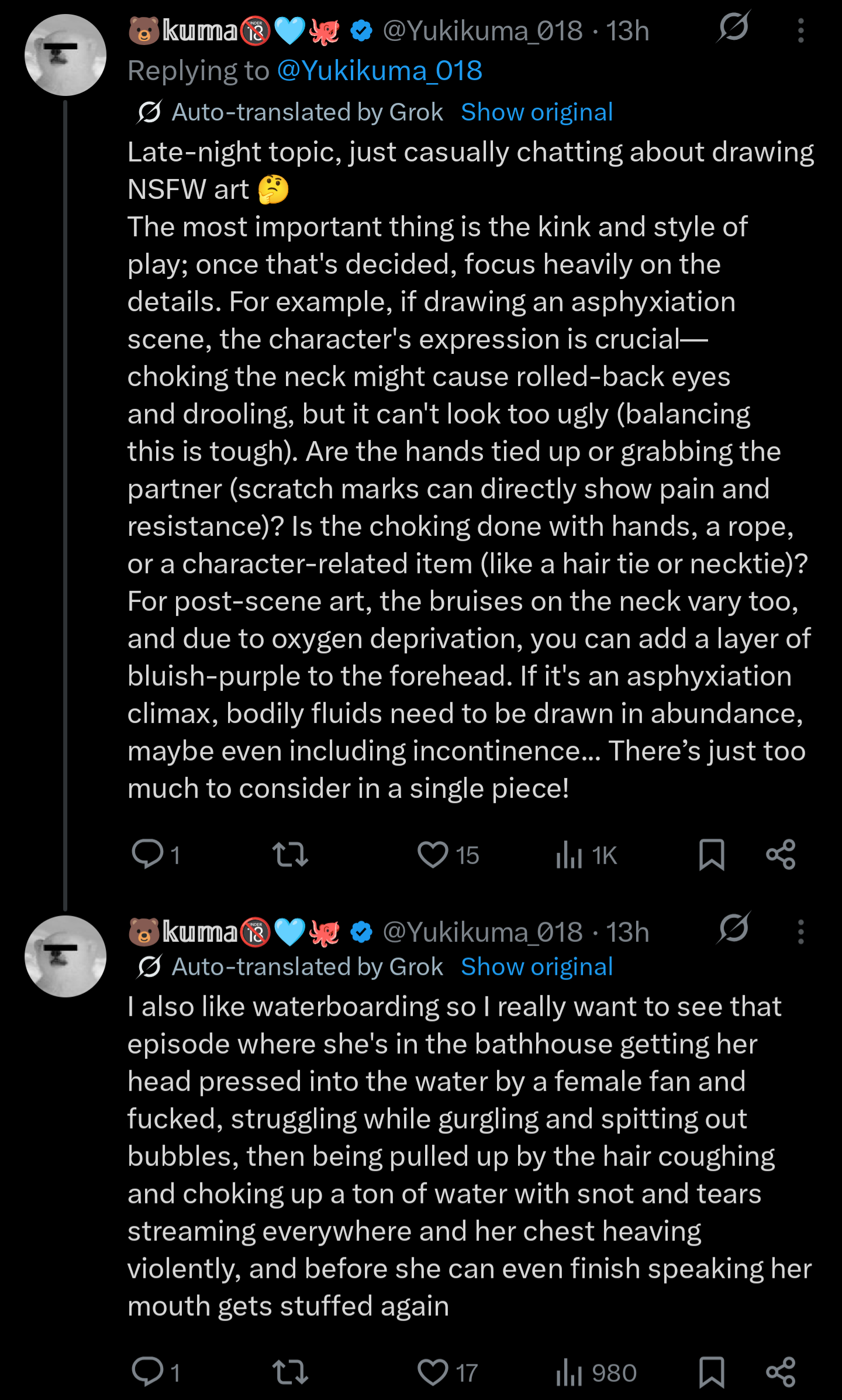Open more options on the 'Replying to' tweet

tap(800, 30)
